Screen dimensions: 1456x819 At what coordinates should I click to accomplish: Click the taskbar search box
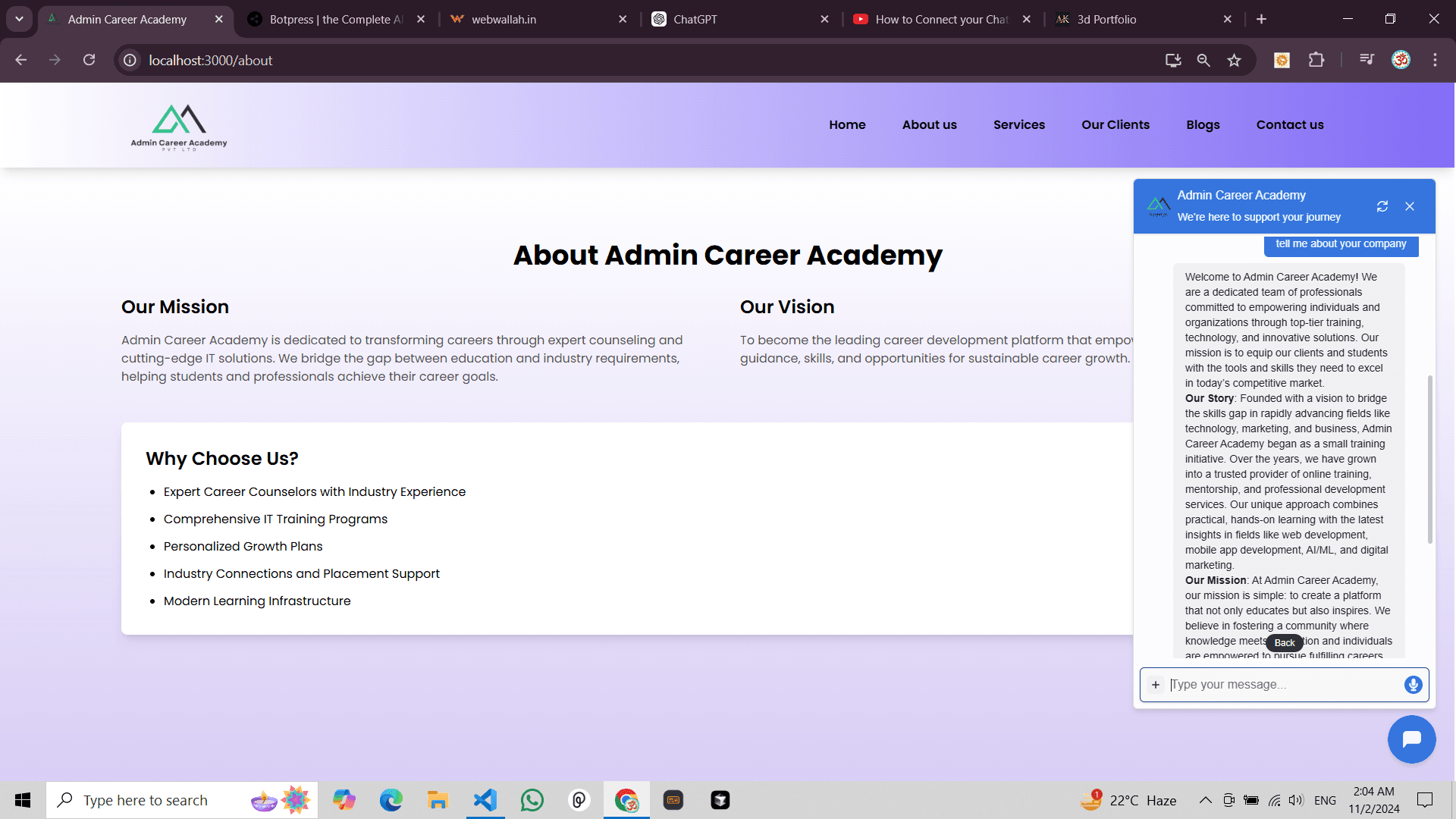182,800
